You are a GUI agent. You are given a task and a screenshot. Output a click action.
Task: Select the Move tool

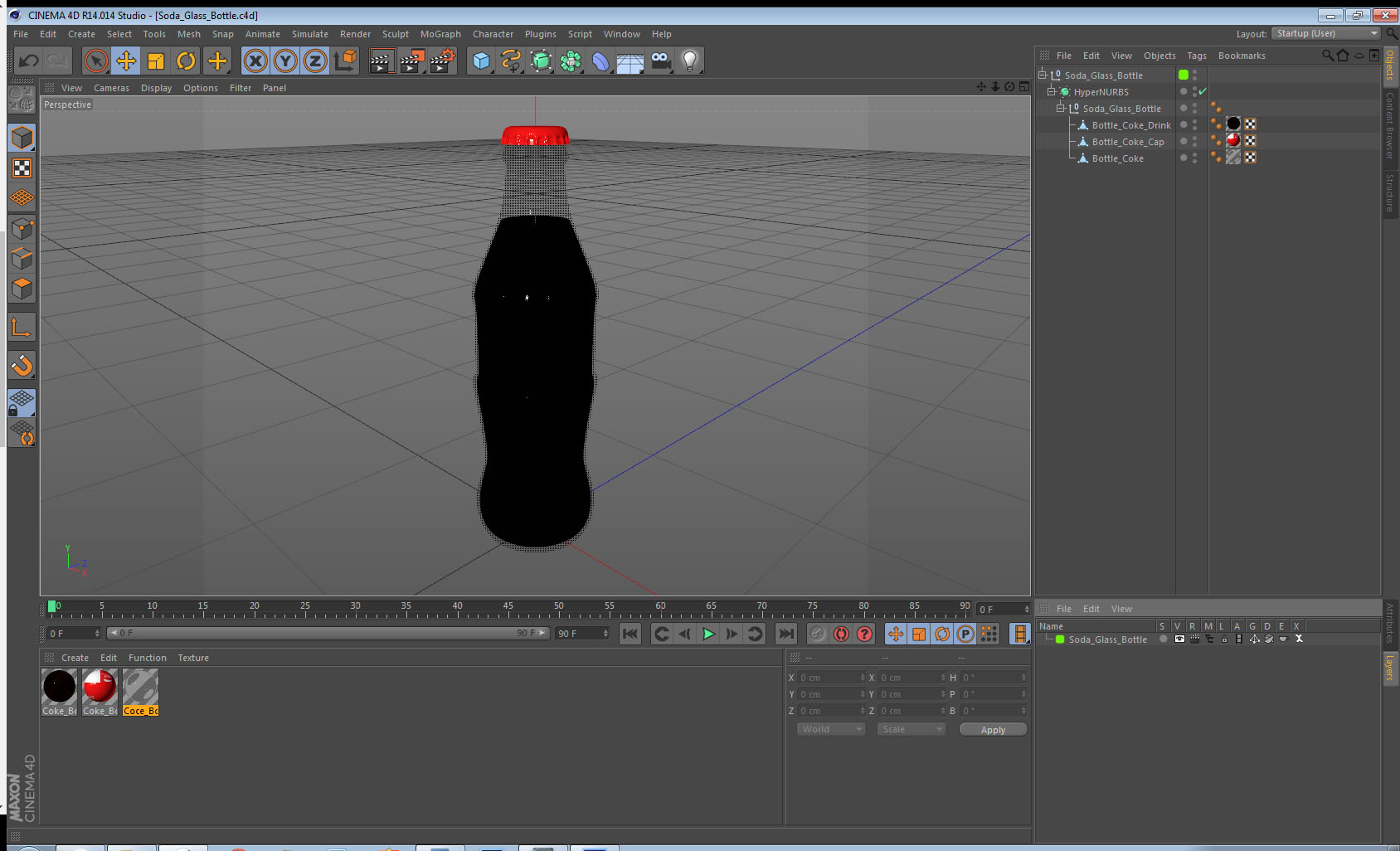(126, 61)
